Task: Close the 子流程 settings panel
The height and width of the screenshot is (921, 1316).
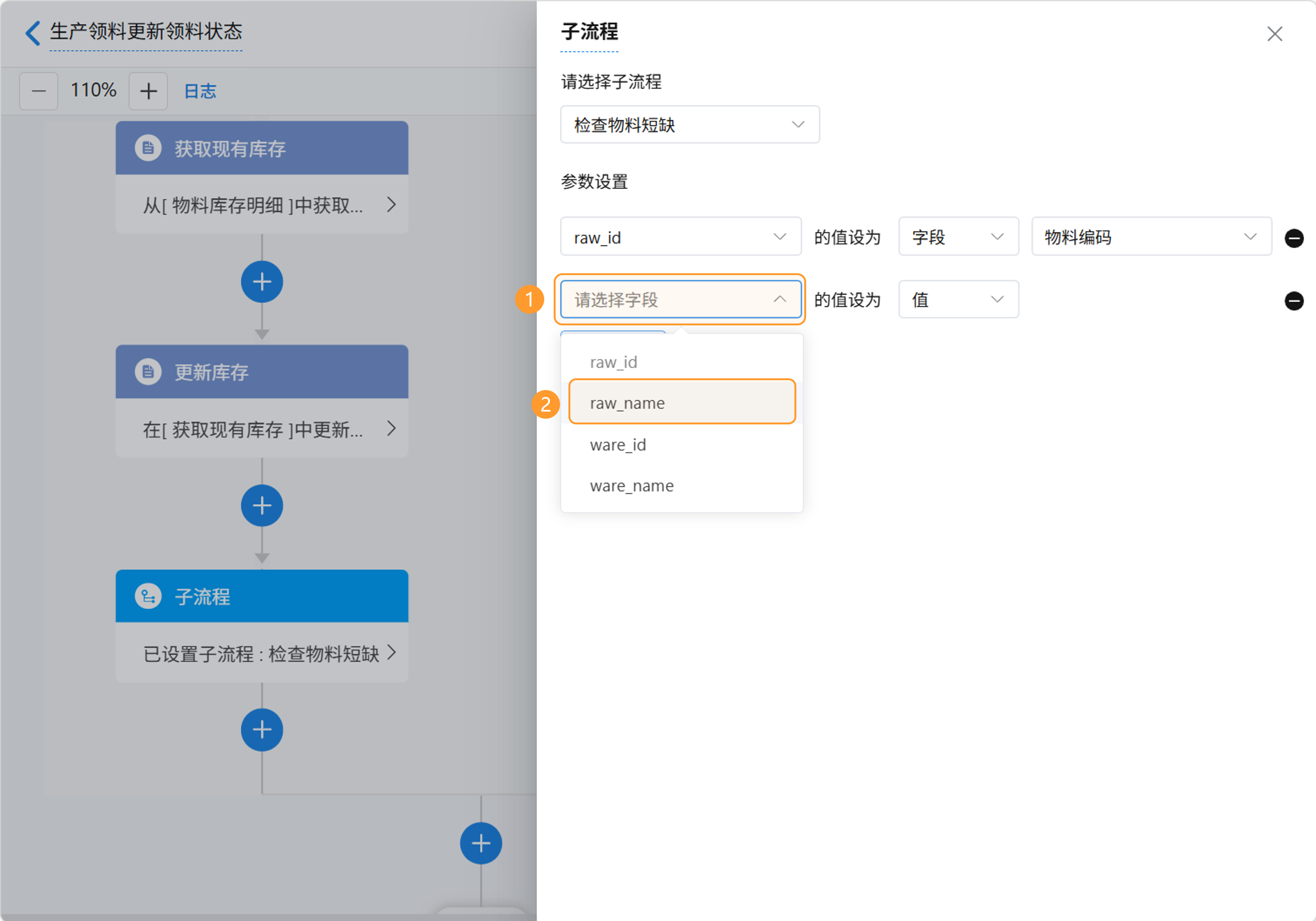Action: (x=1274, y=34)
